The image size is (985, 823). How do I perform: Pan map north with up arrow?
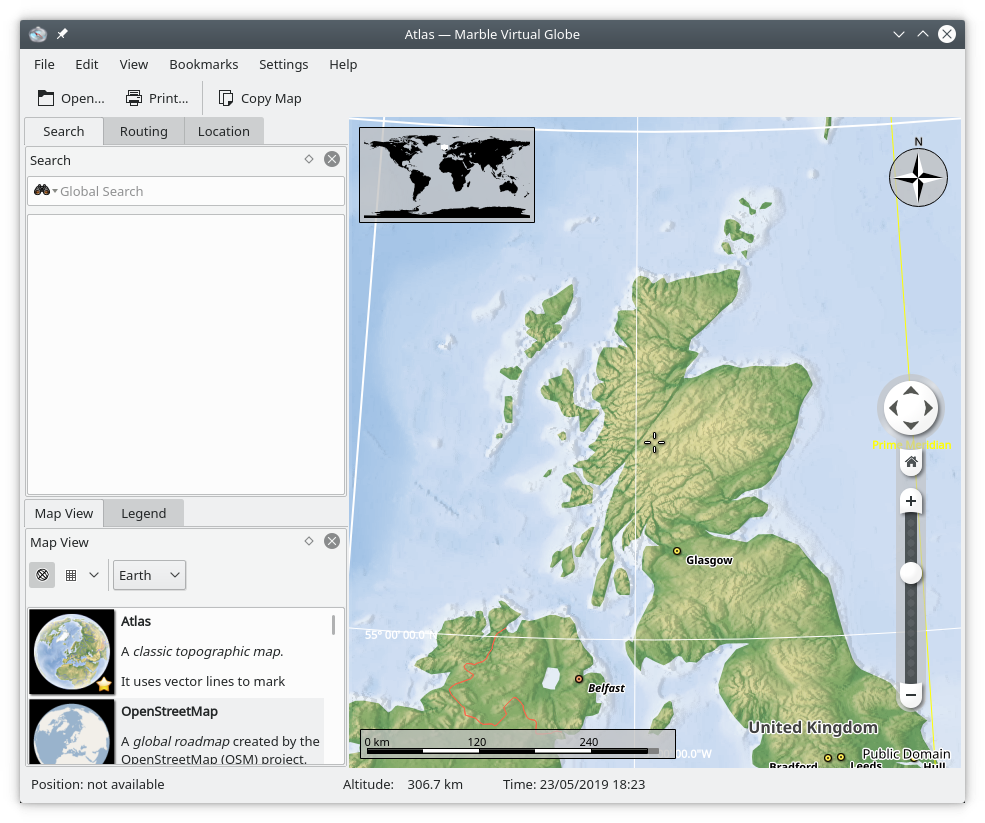[910, 389]
